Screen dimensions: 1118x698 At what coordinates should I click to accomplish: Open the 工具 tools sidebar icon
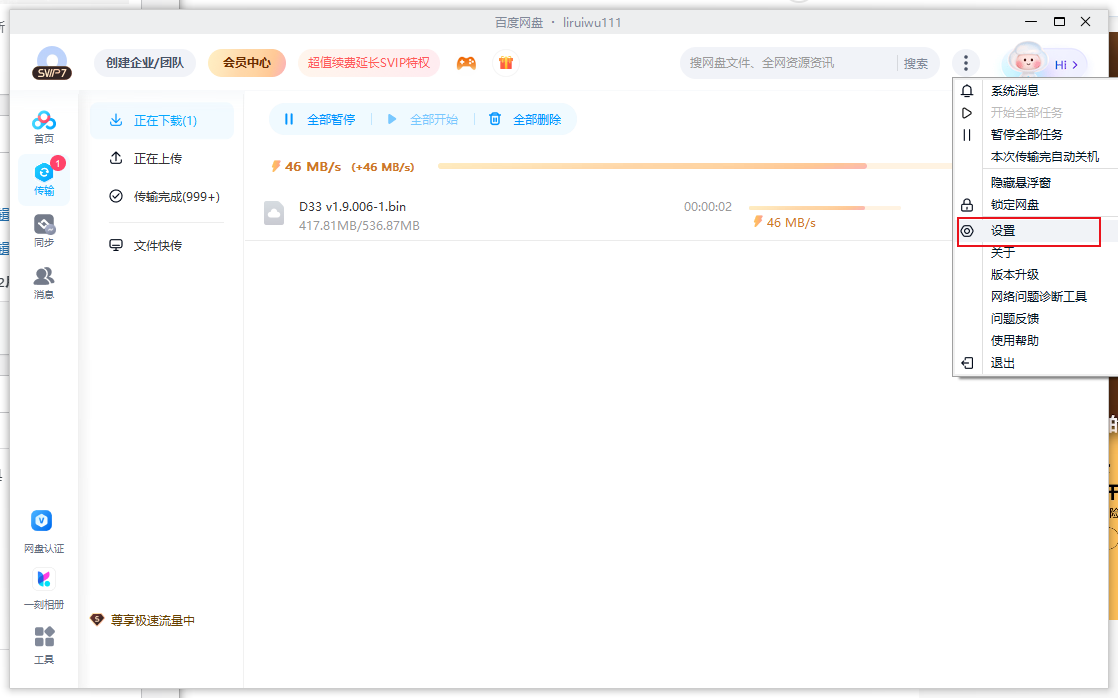43,645
